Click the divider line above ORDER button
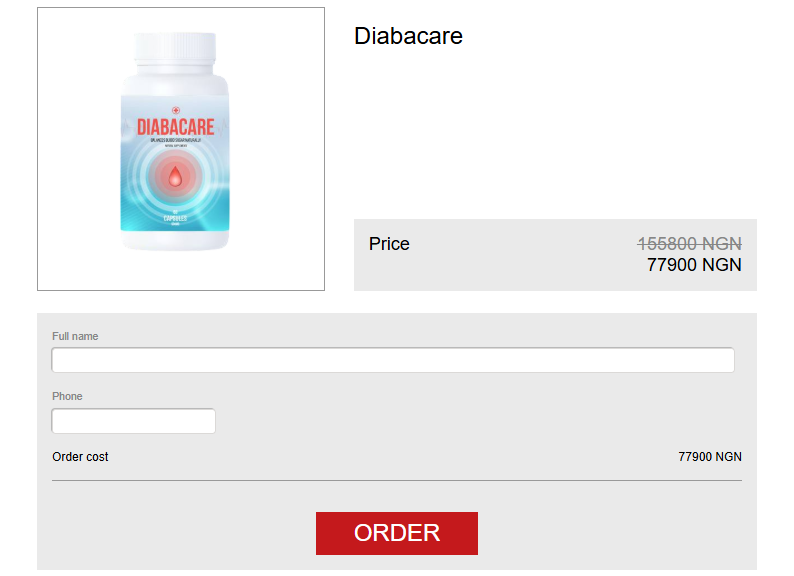Image resolution: width=794 pixels, height=576 pixels. [x=396, y=480]
